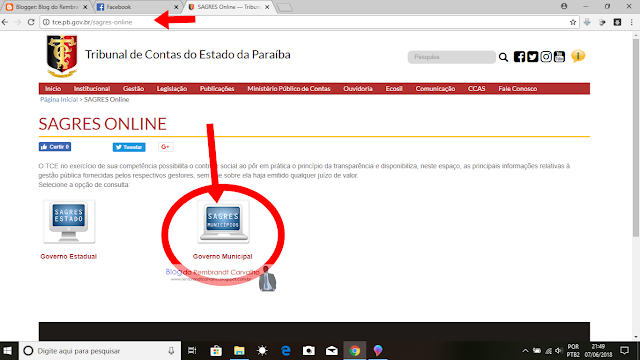Open the Institucional menu
The height and width of the screenshot is (360, 640).
[x=92, y=89]
